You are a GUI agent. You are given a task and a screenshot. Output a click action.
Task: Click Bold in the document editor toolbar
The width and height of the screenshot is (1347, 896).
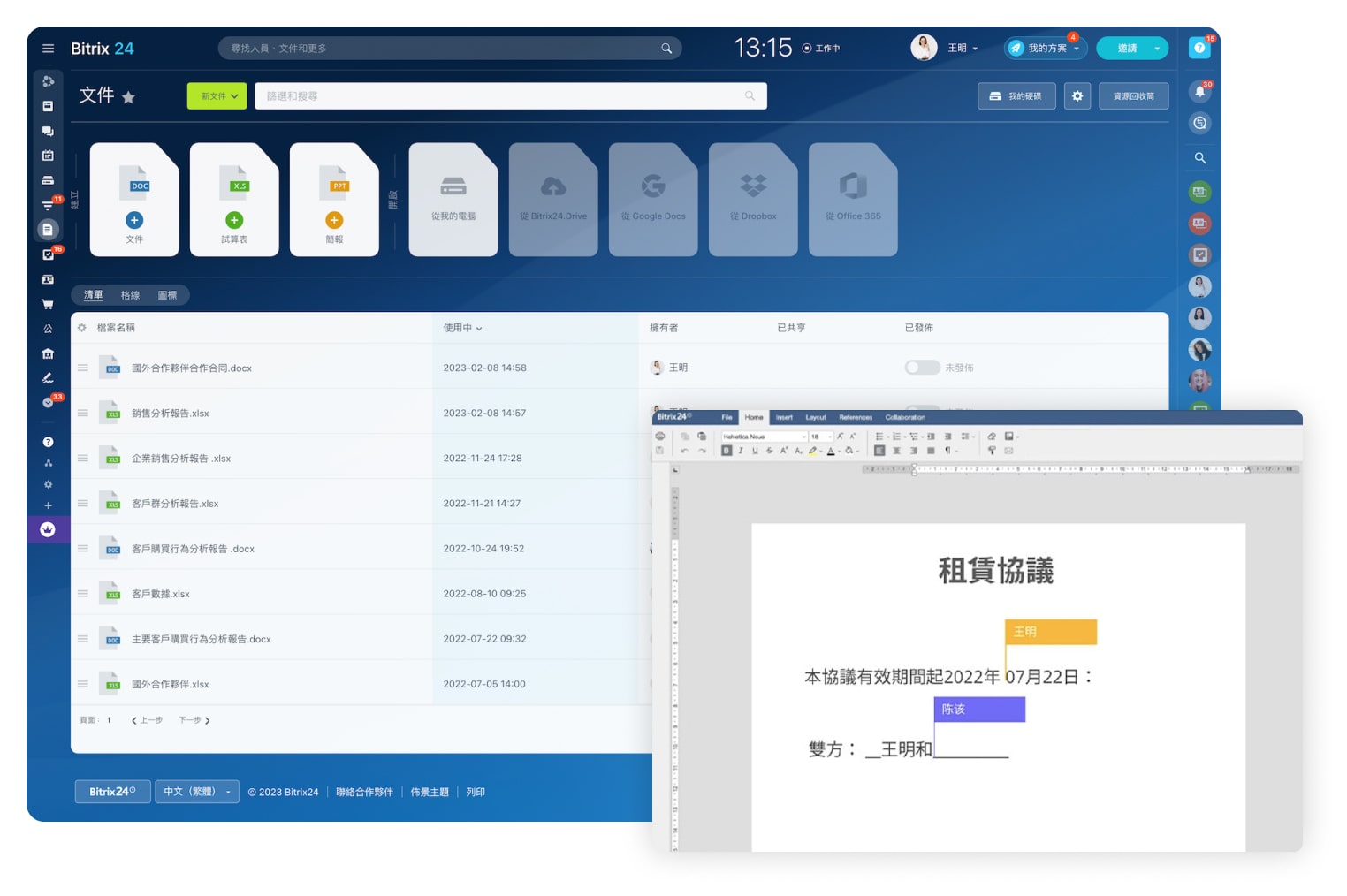pyautogui.click(x=727, y=451)
